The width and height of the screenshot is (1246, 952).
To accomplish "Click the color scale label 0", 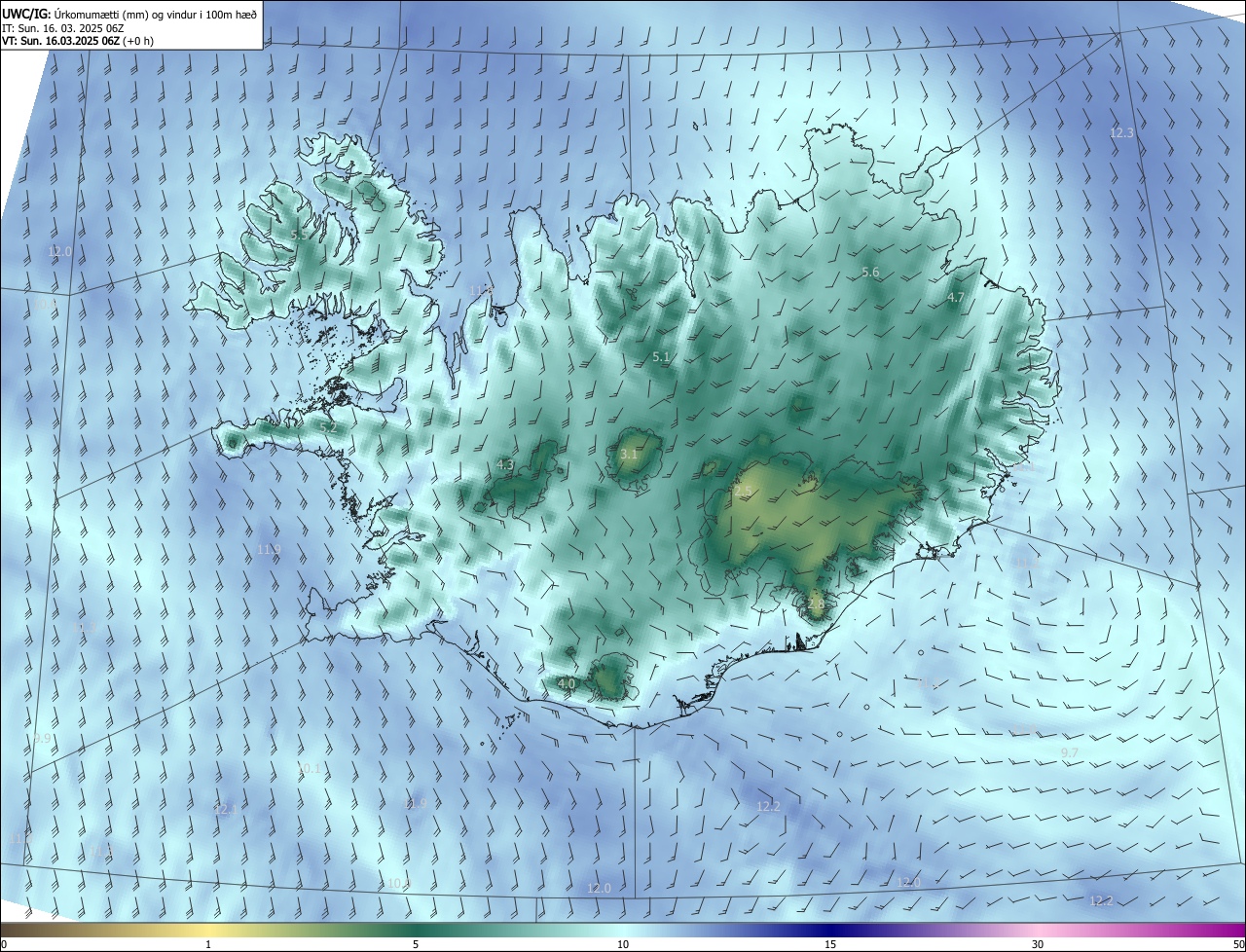I will click(x=4, y=944).
